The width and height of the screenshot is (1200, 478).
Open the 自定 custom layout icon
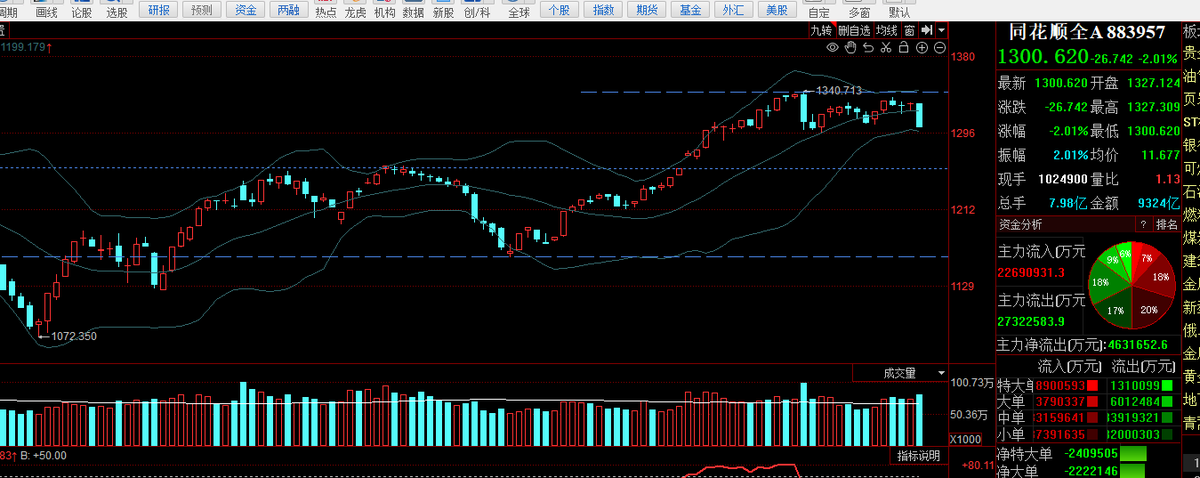[x=819, y=12]
